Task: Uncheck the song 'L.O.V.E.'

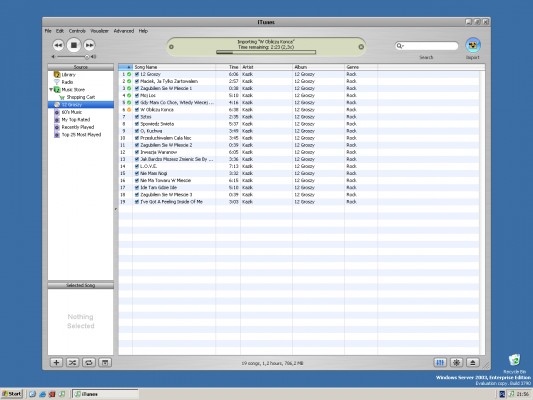Action: pos(137,166)
